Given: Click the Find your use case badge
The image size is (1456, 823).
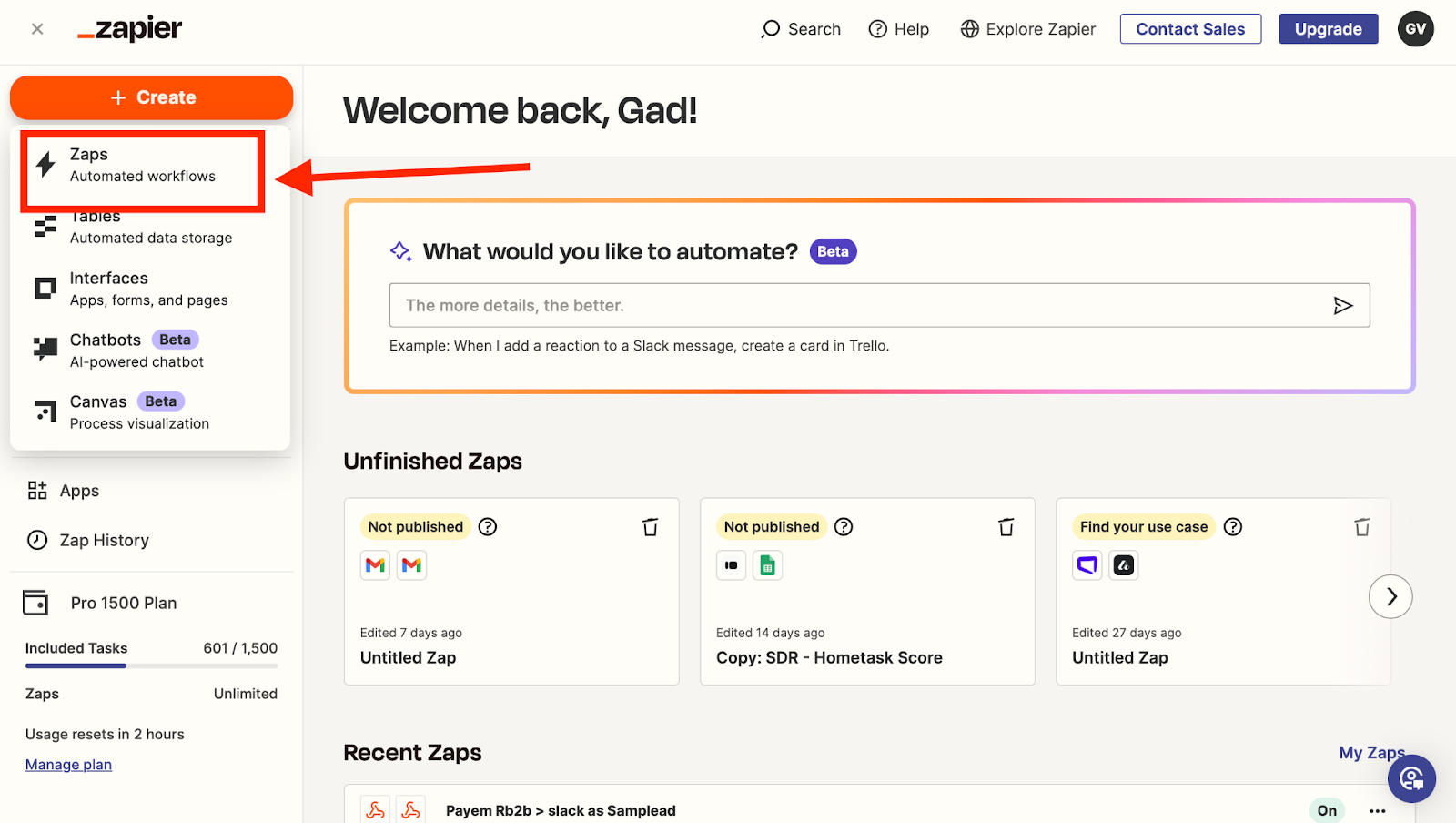Looking at the screenshot, I should (x=1144, y=526).
